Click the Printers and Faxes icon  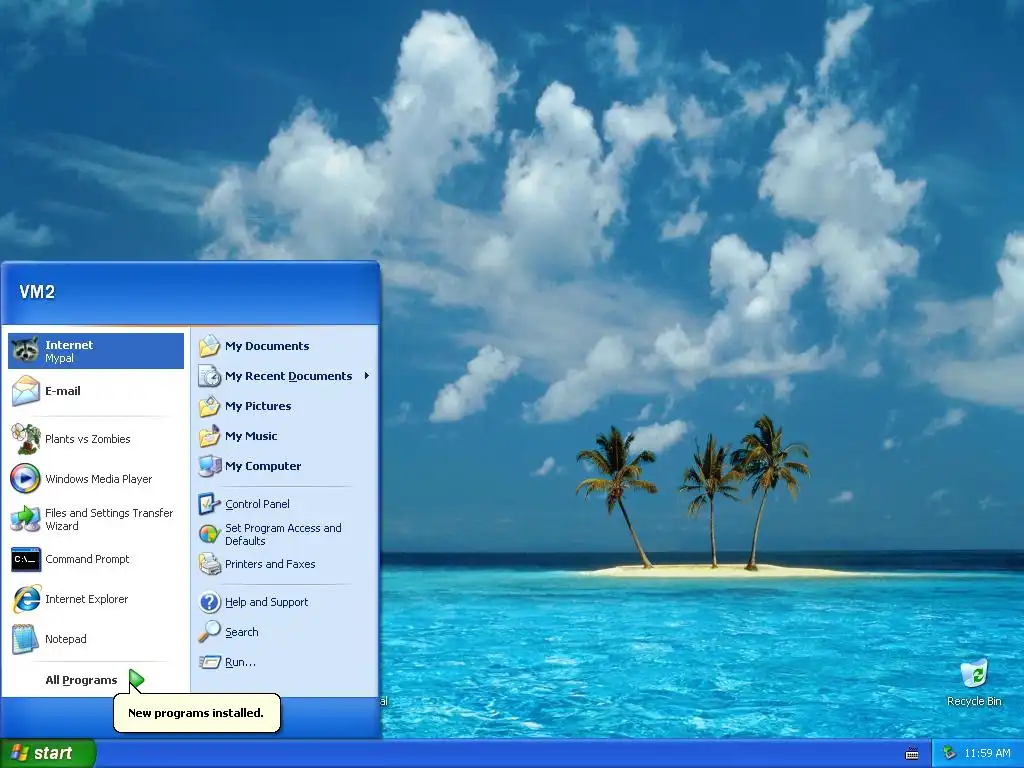click(210, 564)
